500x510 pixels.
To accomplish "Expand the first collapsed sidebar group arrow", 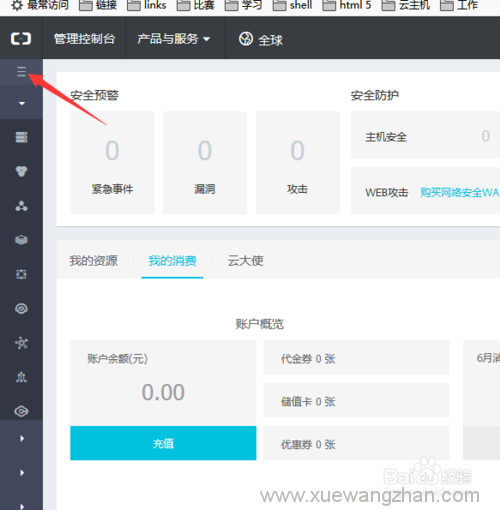I will (x=22, y=438).
